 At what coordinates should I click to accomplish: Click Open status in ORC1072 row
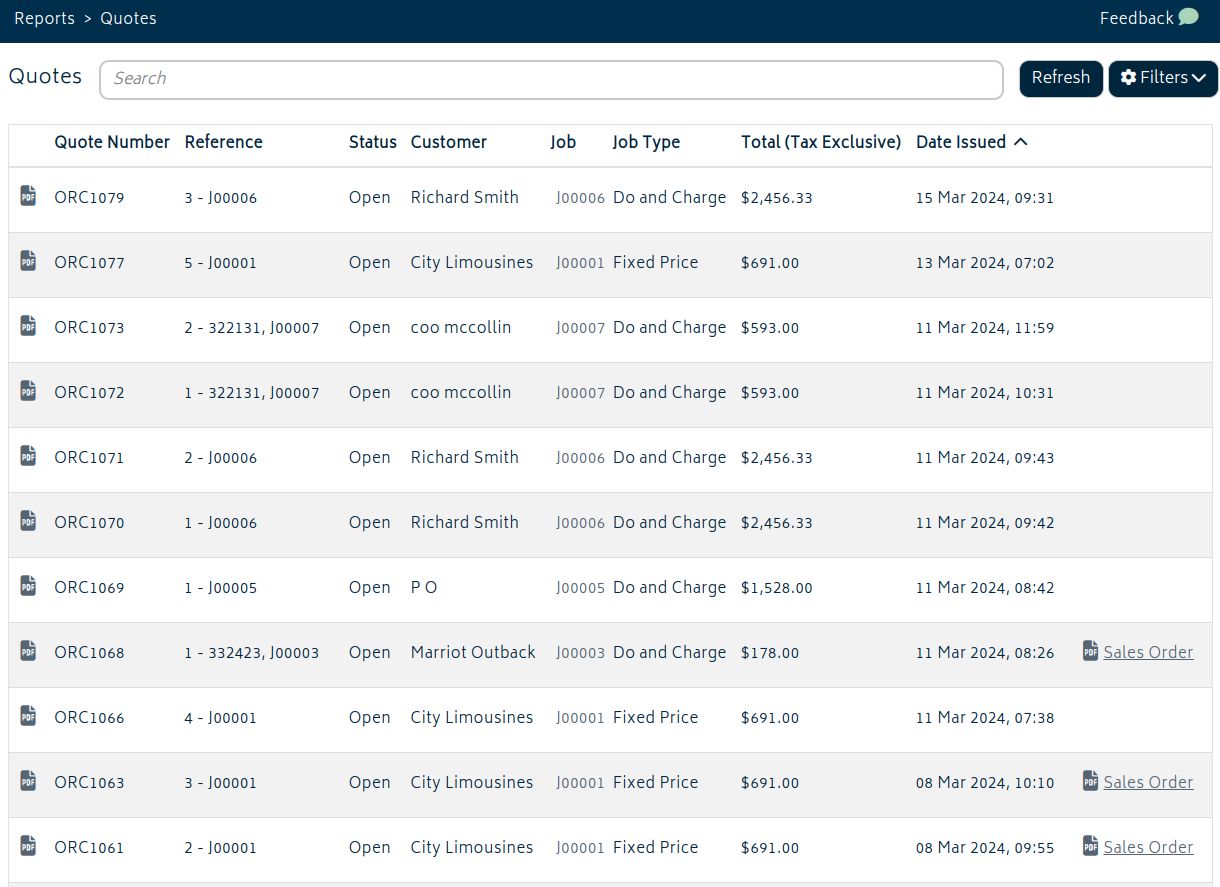(x=370, y=393)
